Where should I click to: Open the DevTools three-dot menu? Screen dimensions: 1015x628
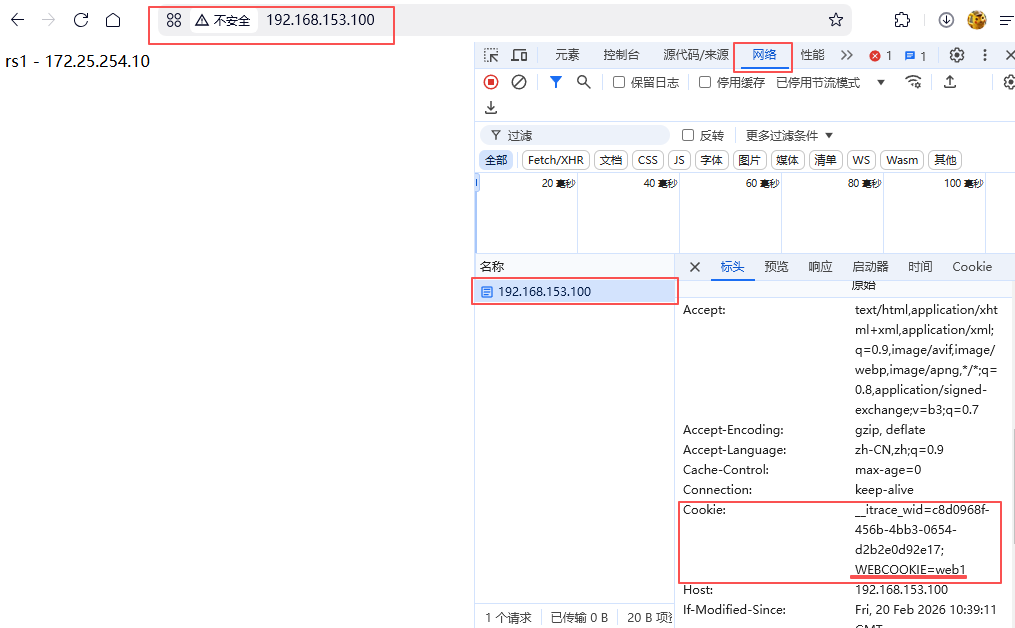(x=985, y=56)
